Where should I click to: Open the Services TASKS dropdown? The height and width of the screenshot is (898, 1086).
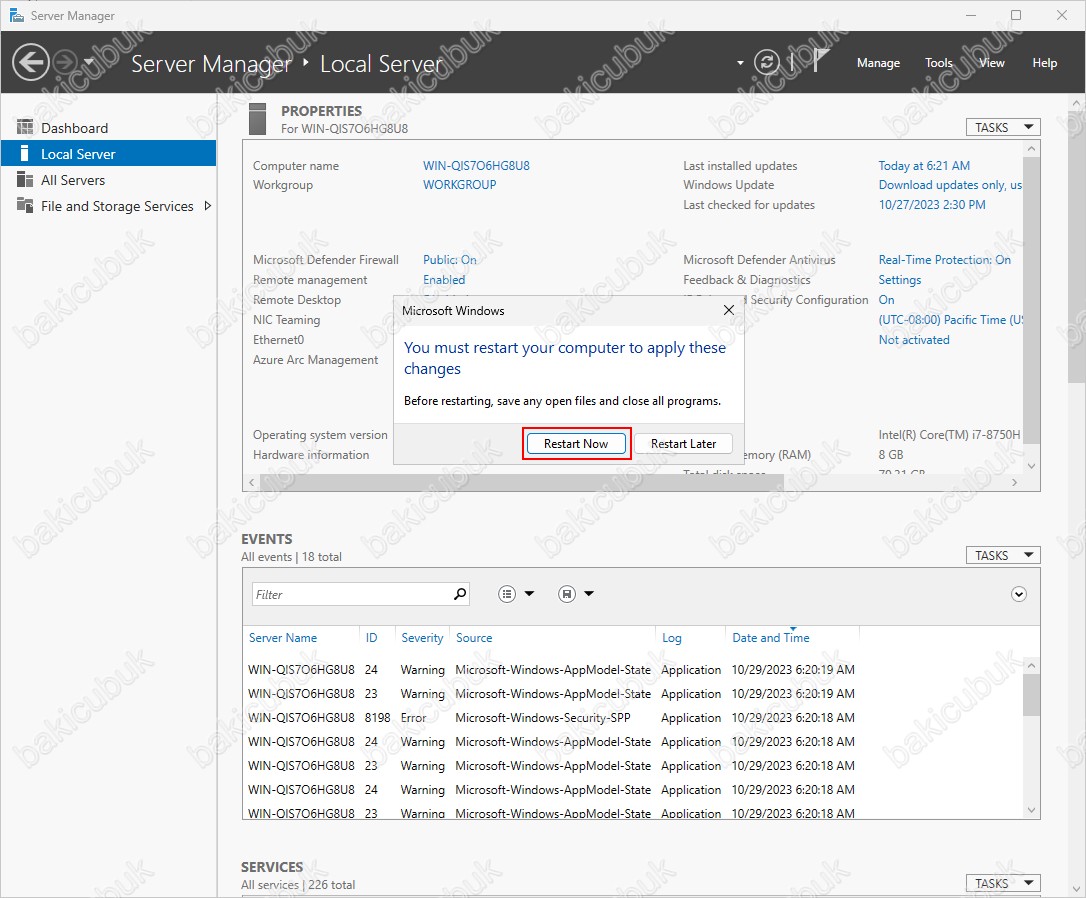(x=1003, y=883)
